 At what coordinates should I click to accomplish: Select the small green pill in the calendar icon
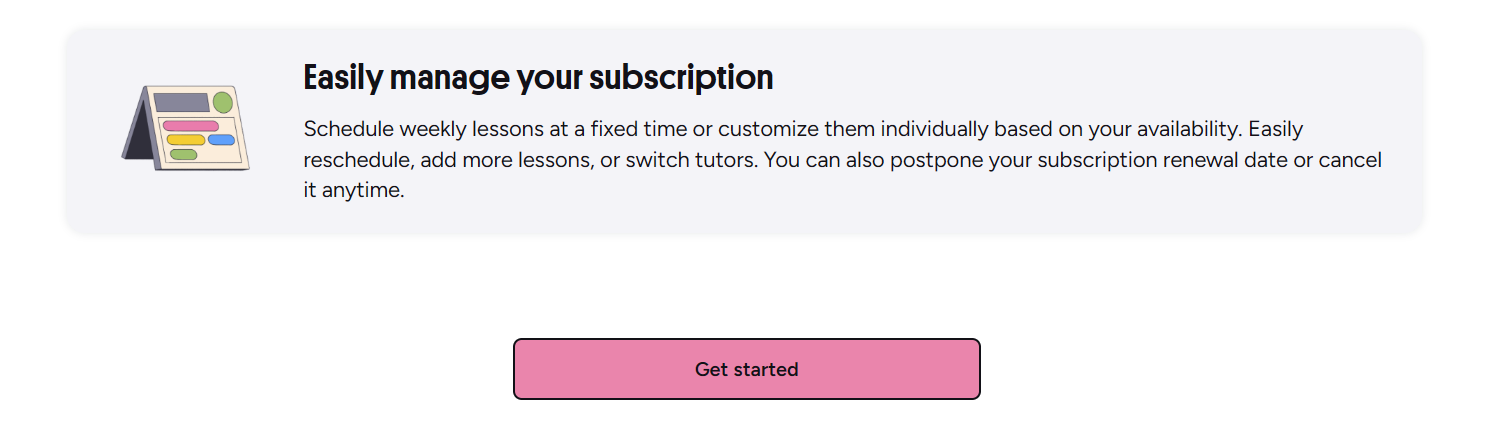point(183,154)
